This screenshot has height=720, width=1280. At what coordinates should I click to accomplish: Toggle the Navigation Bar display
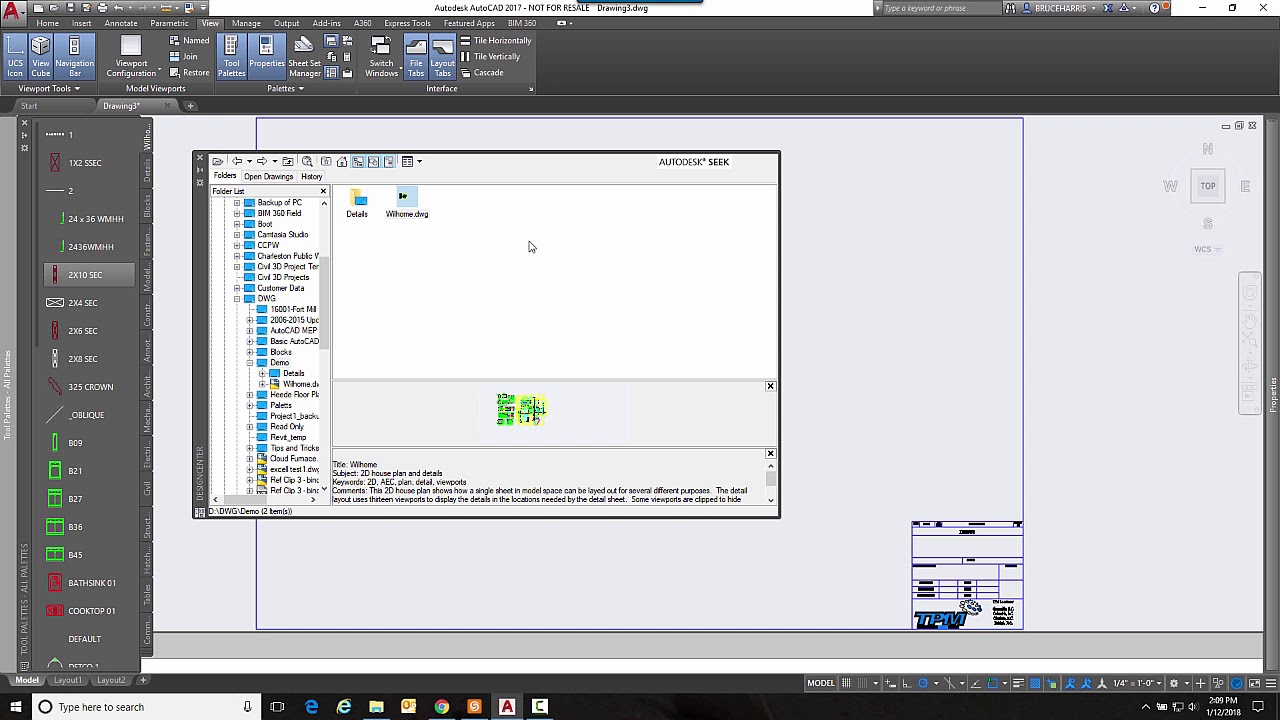tap(74, 55)
